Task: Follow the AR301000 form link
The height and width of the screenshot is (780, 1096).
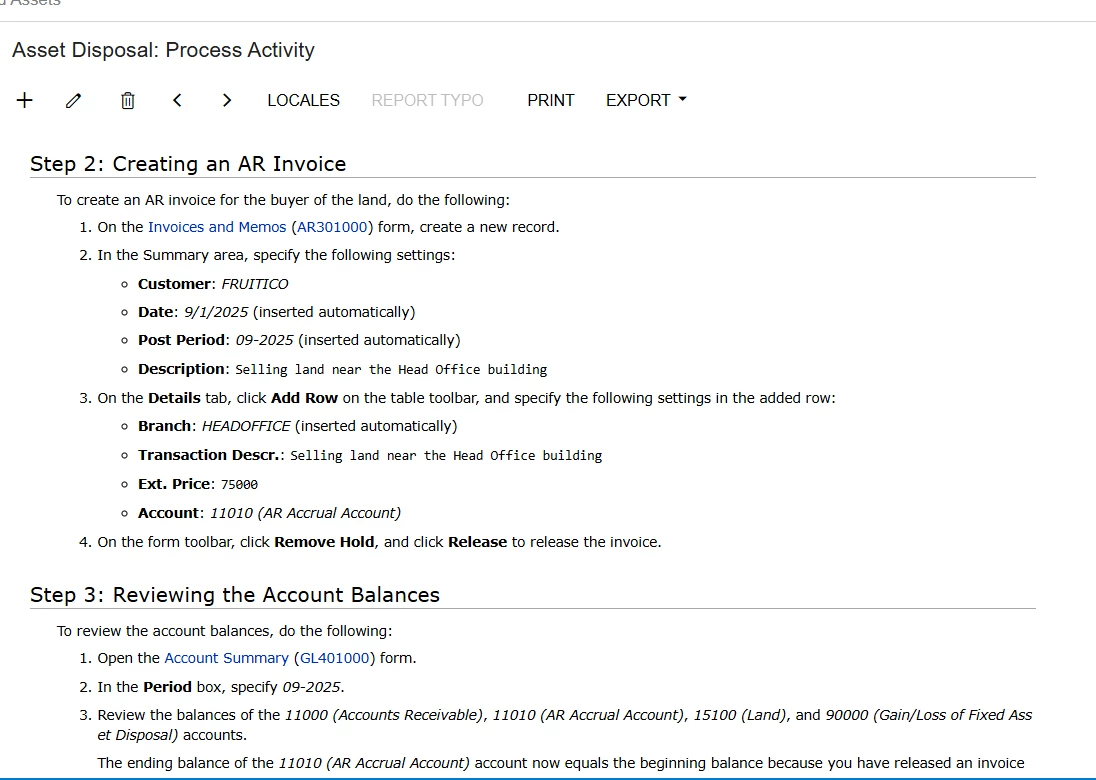Action: pyautogui.click(x=332, y=227)
